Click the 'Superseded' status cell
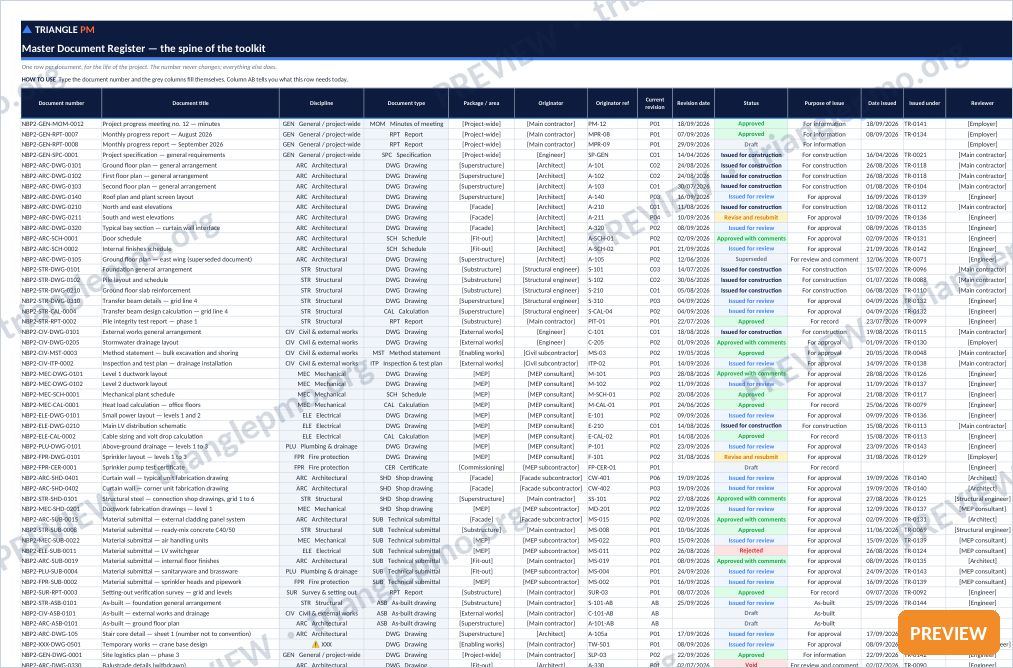This screenshot has width=1013, height=668. coord(751,259)
